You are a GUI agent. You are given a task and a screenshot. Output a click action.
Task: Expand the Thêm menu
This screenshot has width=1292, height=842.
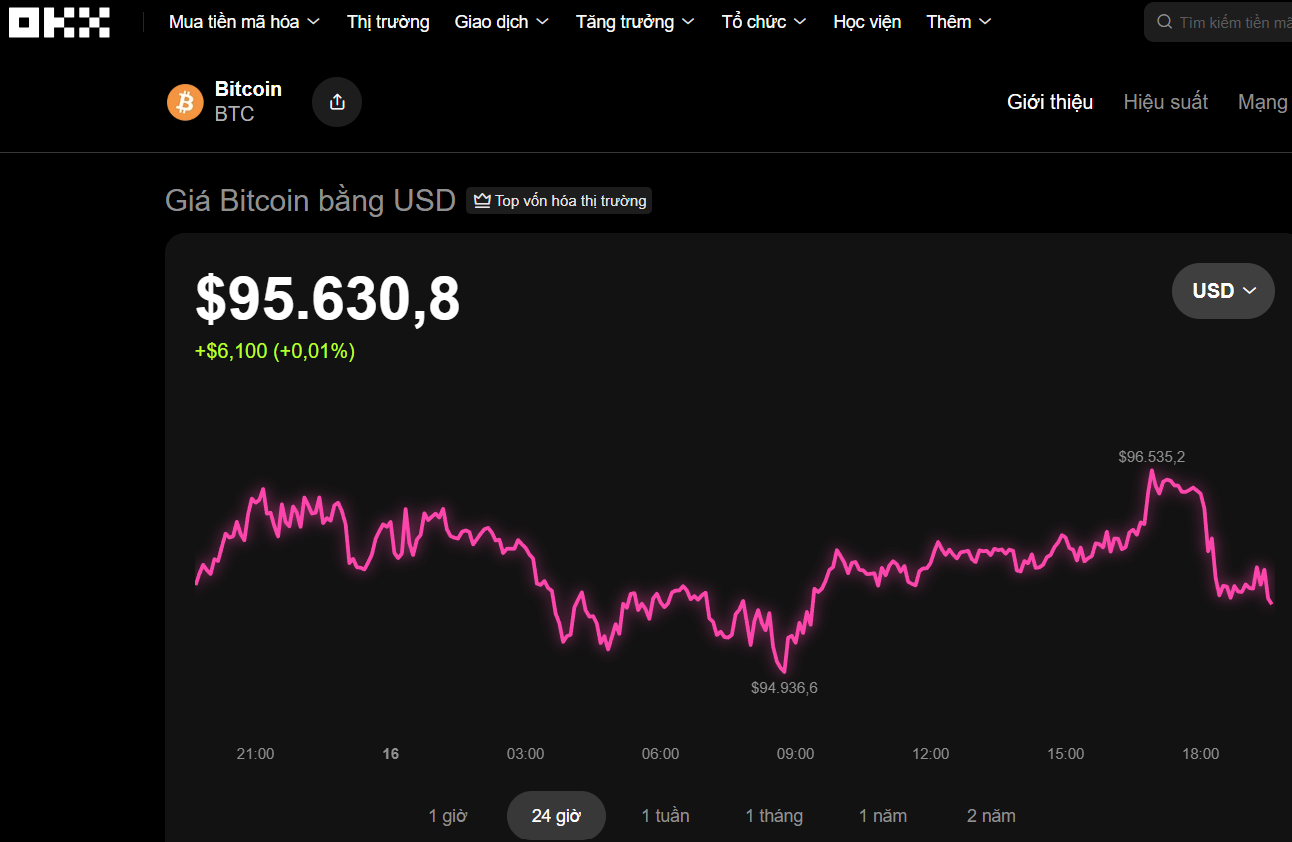pos(958,22)
